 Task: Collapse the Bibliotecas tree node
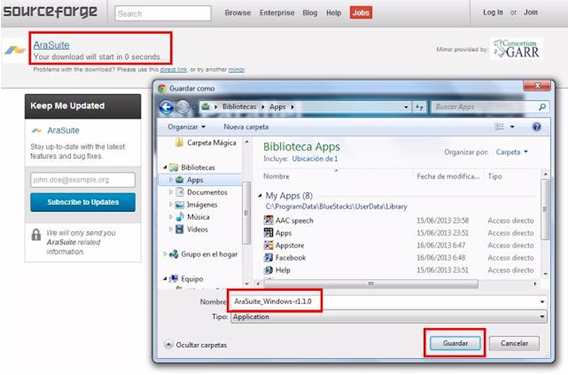165,167
